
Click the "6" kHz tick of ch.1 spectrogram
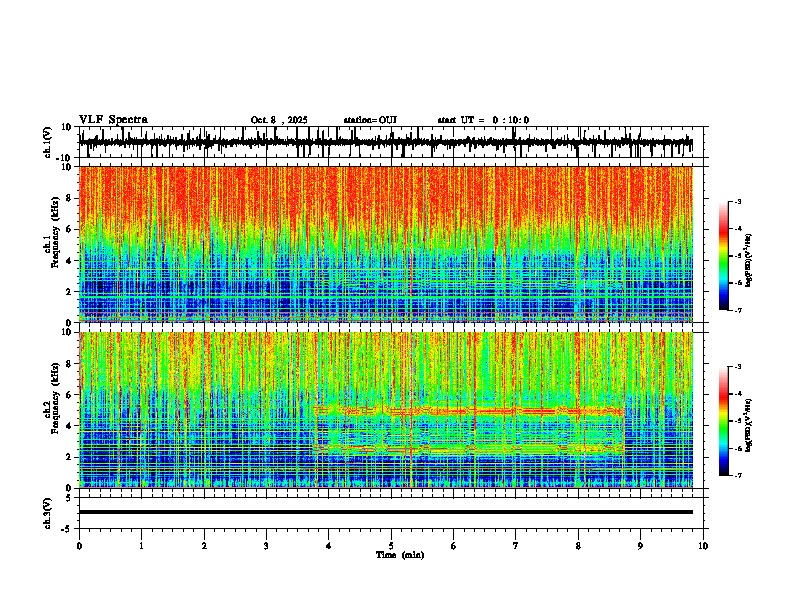click(x=71, y=229)
